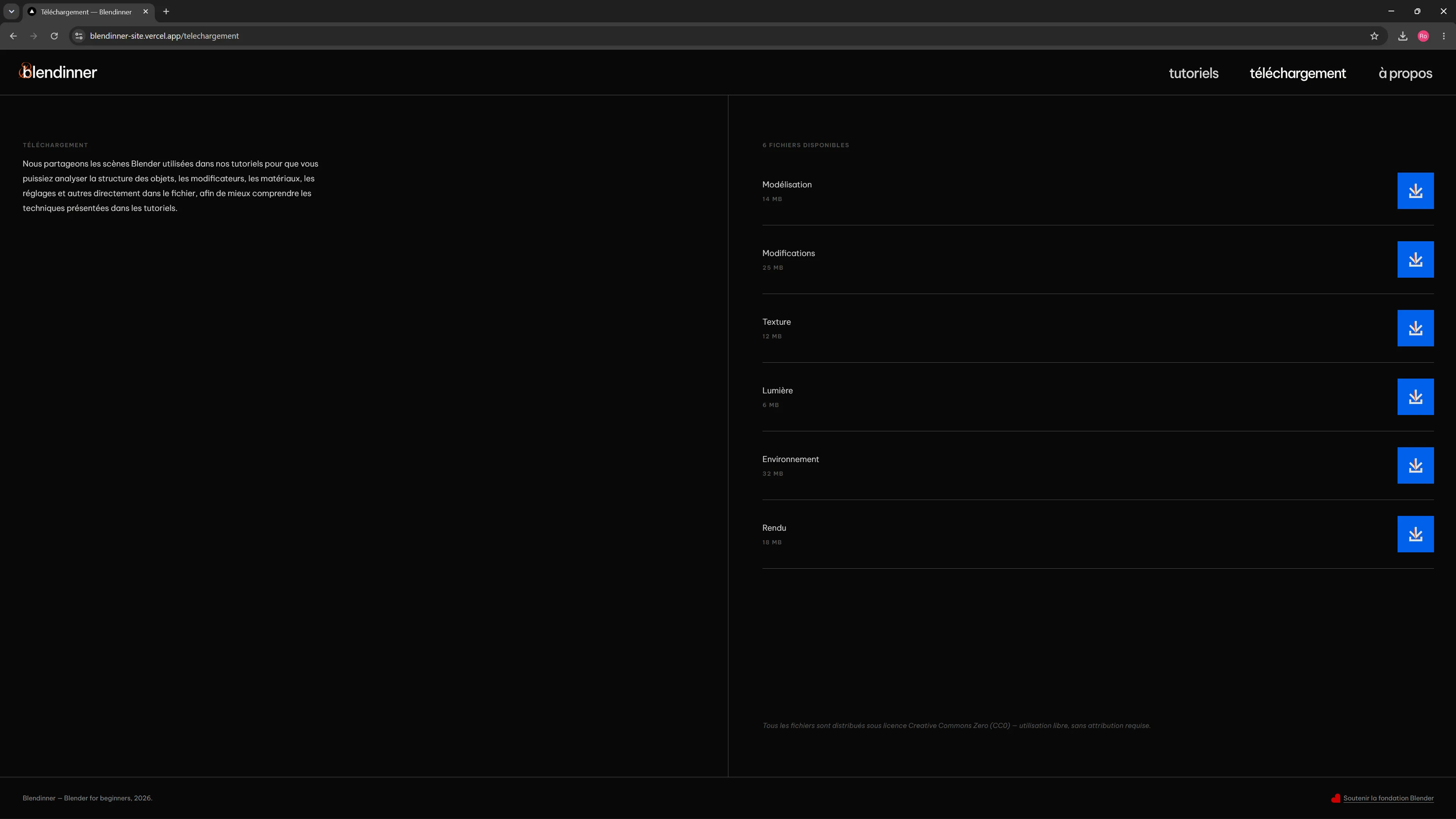Bookmark this page with the star
This screenshot has height=819, width=1456.
pyautogui.click(x=1374, y=36)
